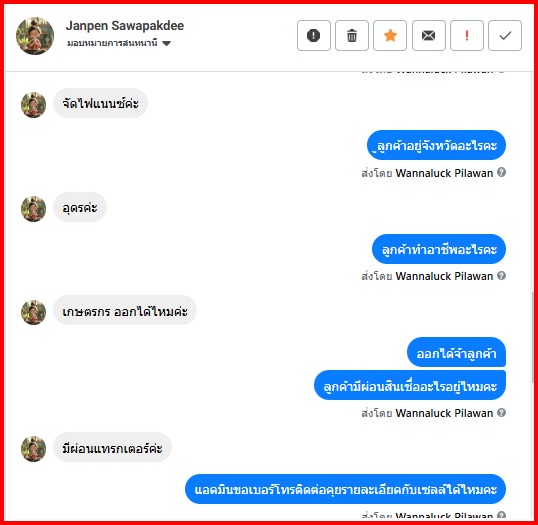
Task: Delete the conversation with the trash icon
Action: [x=352, y=35]
